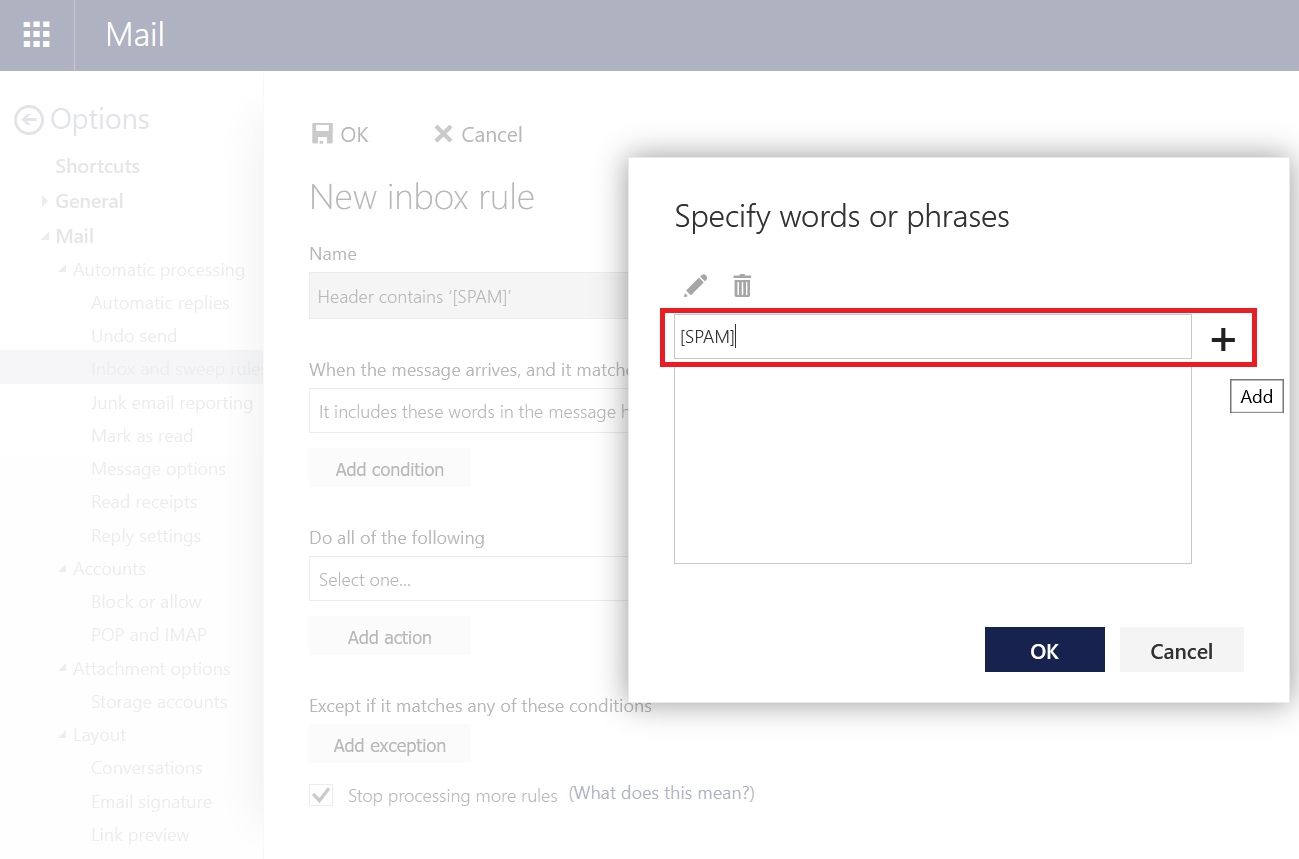Go to Email signature settings
The height and width of the screenshot is (859, 1299).
[x=151, y=802]
